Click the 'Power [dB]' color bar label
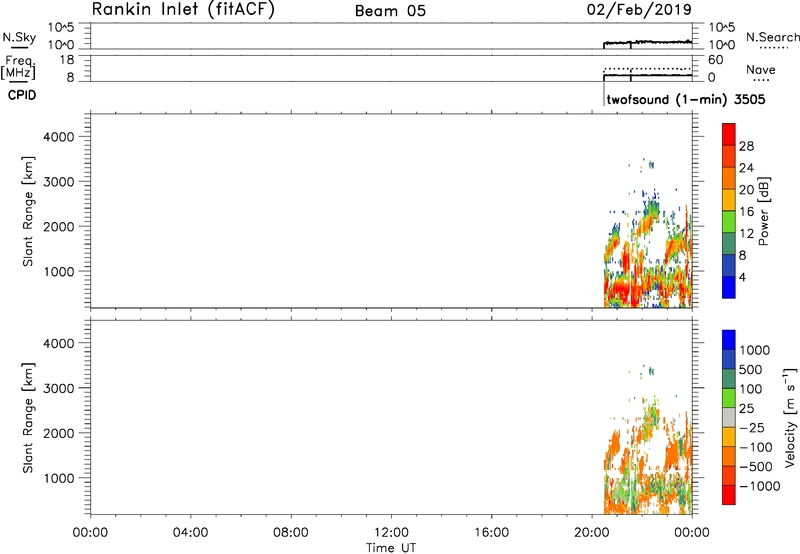The height and width of the screenshot is (554, 800). (764, 211)
